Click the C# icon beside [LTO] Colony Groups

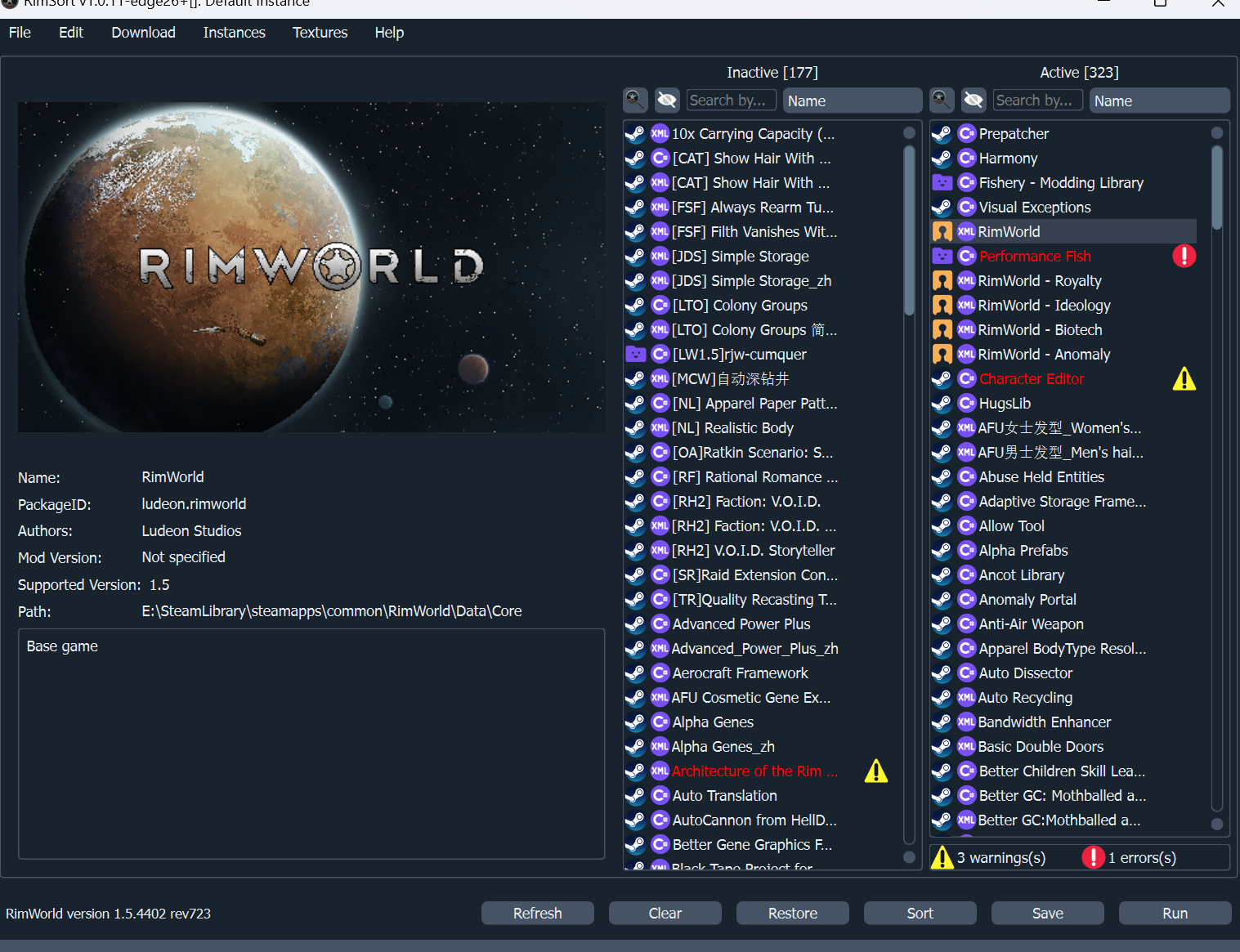pyautogui.click(x=660, y=305)
